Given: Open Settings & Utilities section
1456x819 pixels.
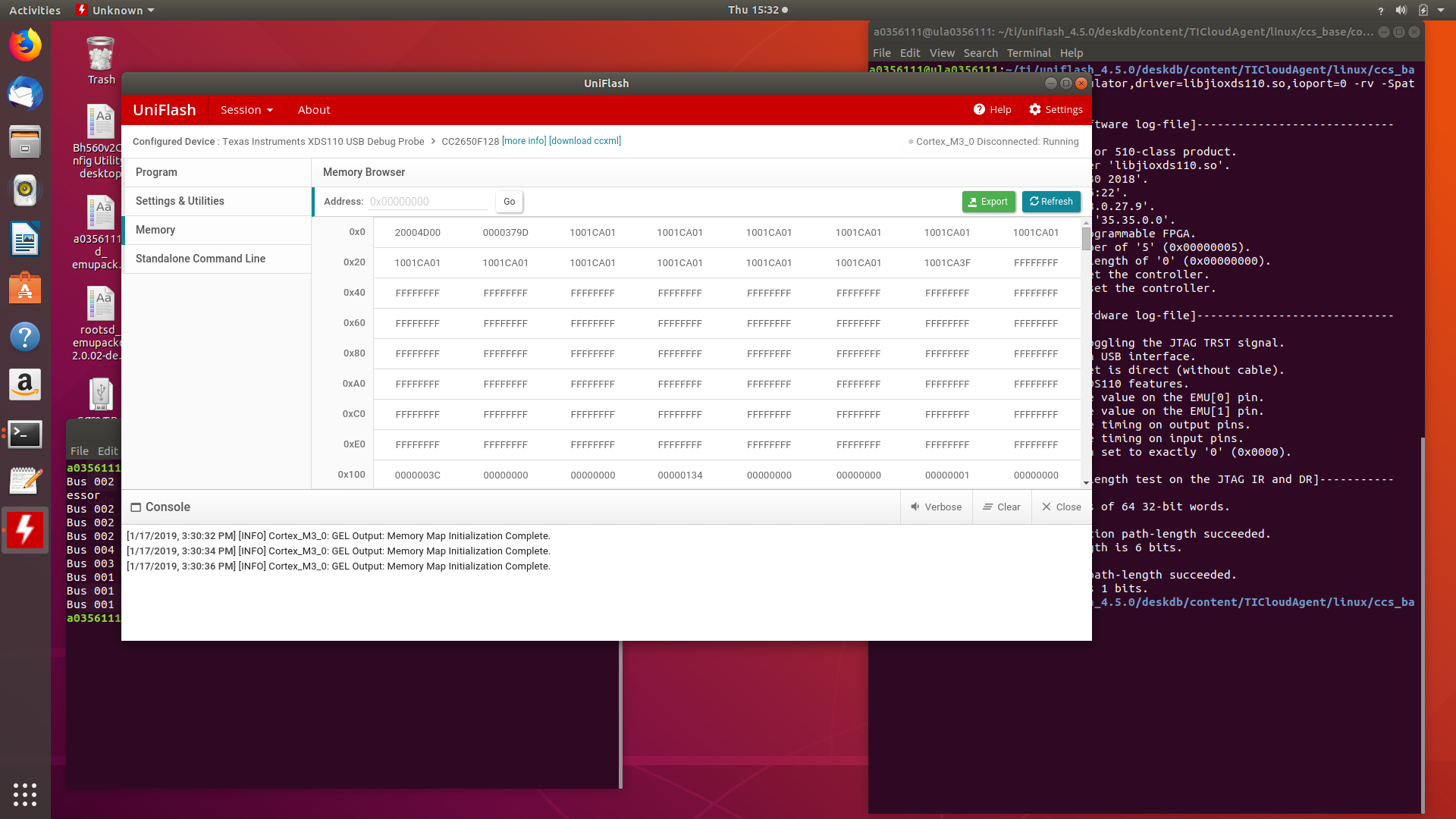Looking at the screenshot, I should coord(180,201).
